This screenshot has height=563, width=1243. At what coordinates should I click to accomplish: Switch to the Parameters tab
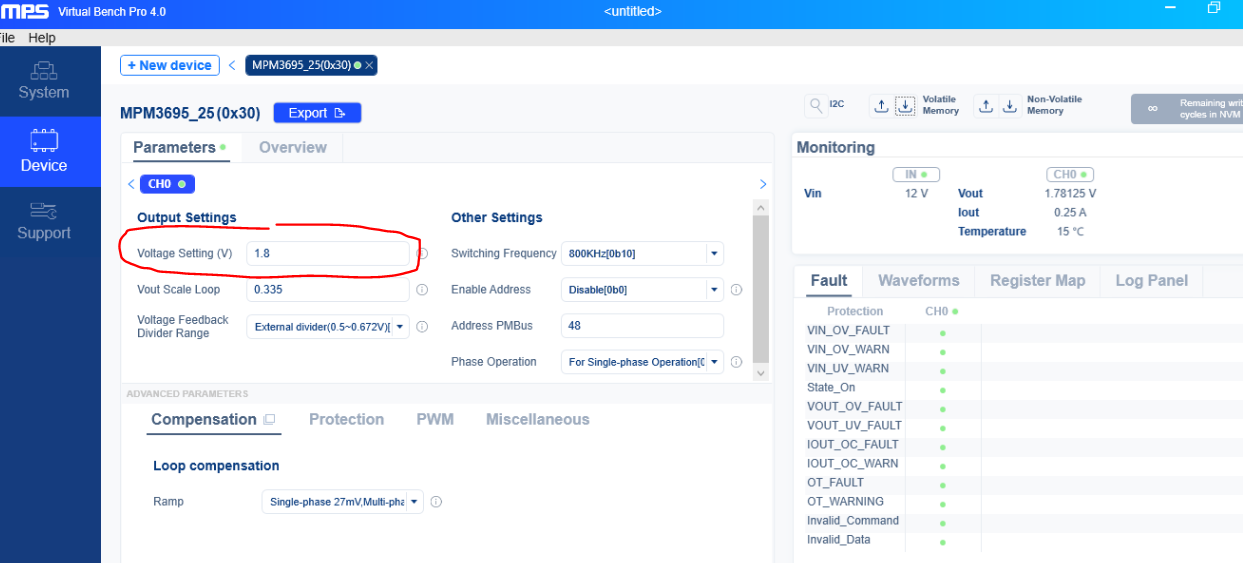(x=179, y=147)
